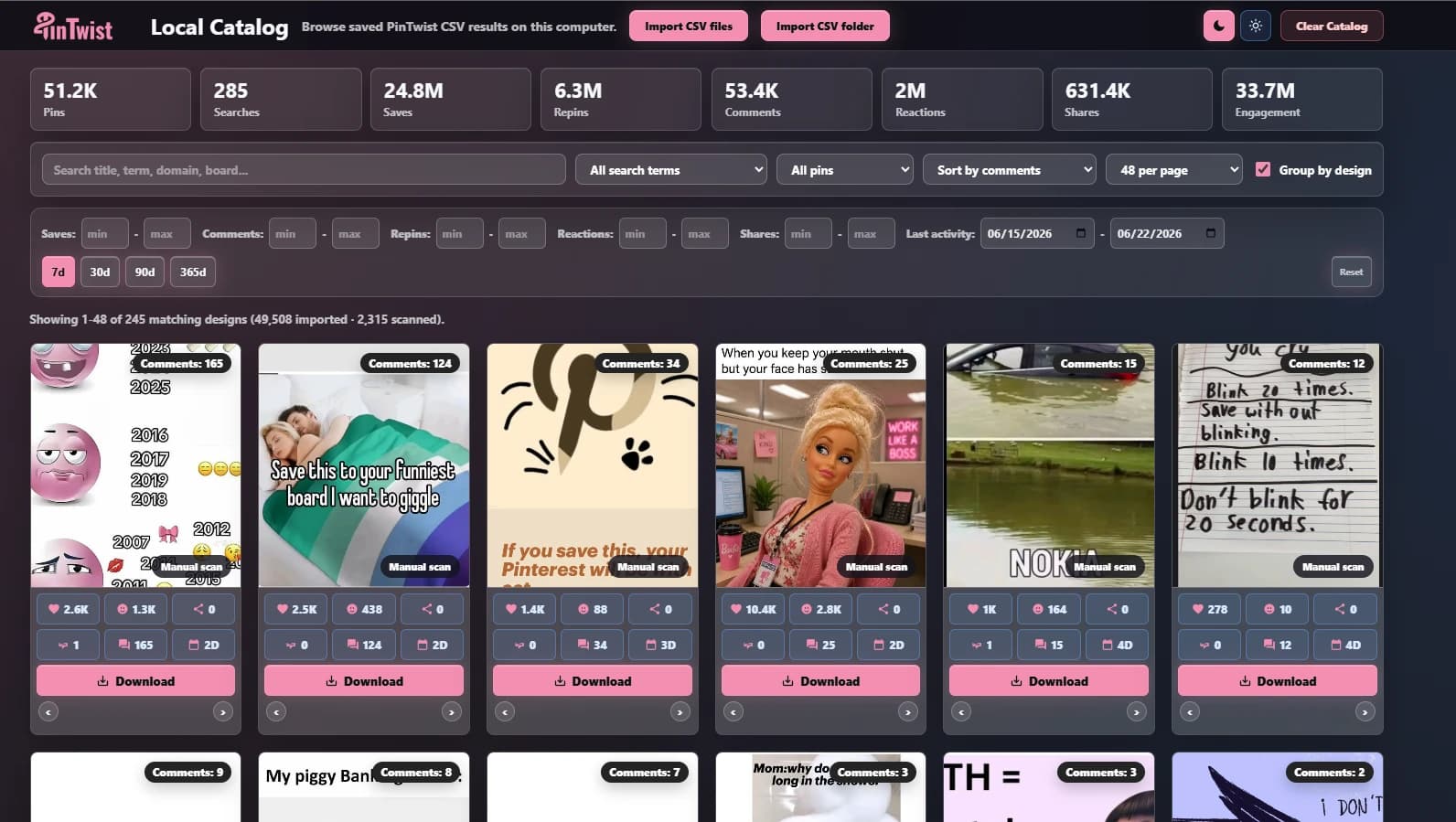The height and width of the screenshot is (822, 1456).
Task: Download the Blink 20 times pin
Action: click(x=1278, y=681)
